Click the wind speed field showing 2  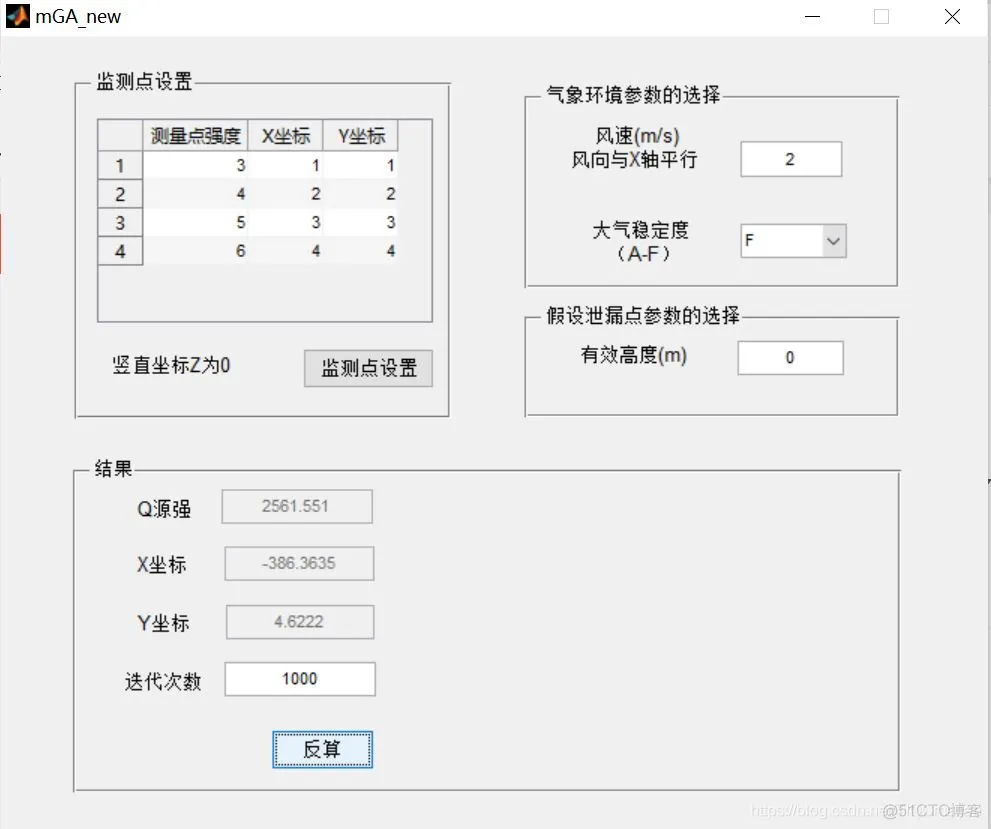point(790,158)
